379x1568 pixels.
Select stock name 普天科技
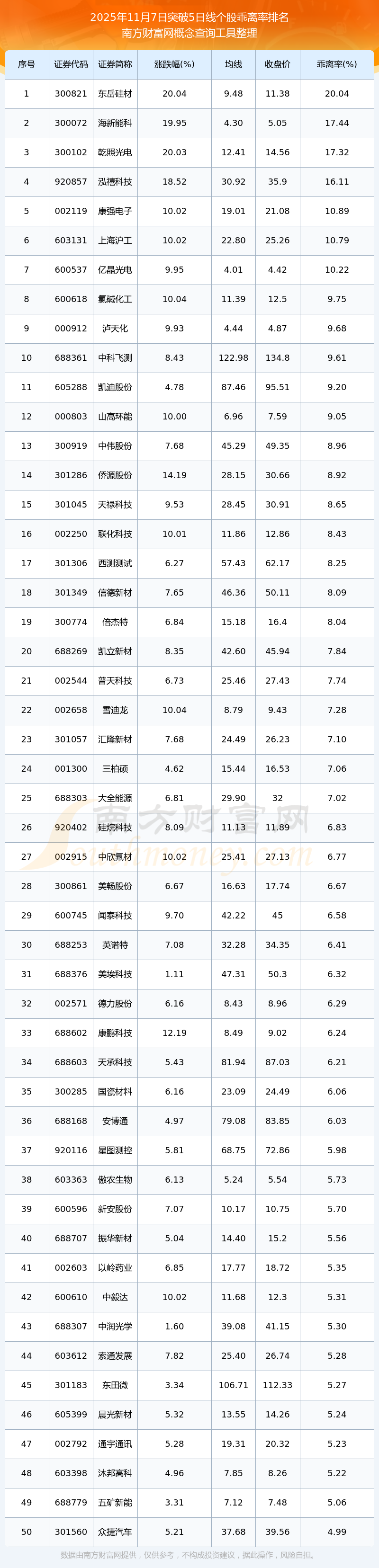pos(115,680)
